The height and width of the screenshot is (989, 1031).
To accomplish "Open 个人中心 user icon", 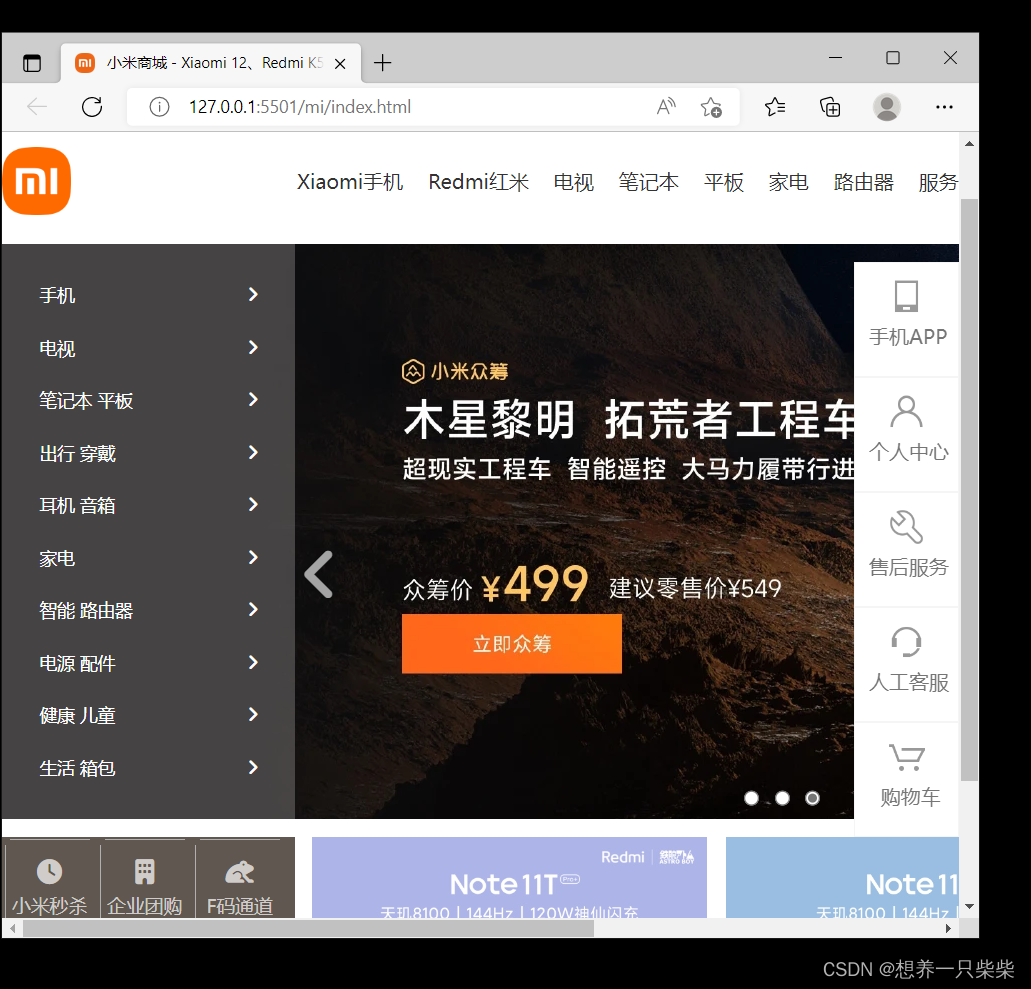I will tap(907, 412).
